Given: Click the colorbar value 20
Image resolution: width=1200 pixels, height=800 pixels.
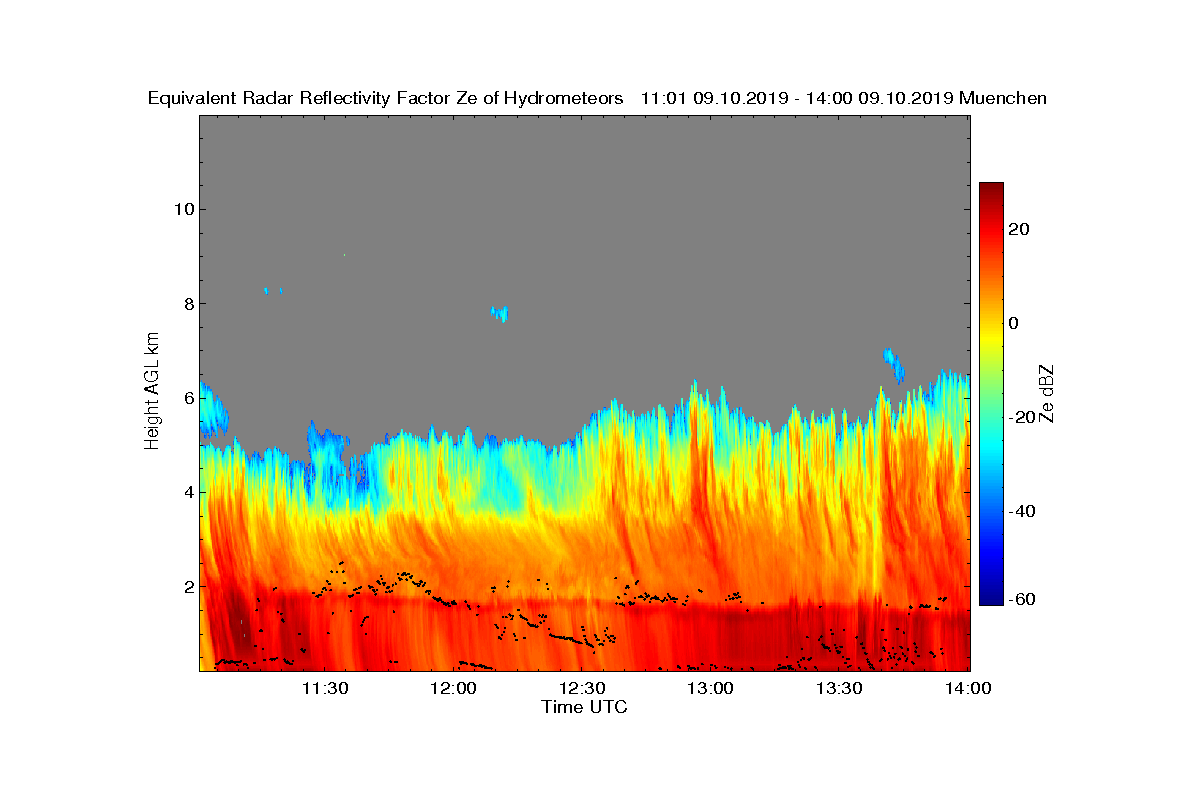Looking at the screenshot, I should pyautogui.click(x=1020, y=229).
